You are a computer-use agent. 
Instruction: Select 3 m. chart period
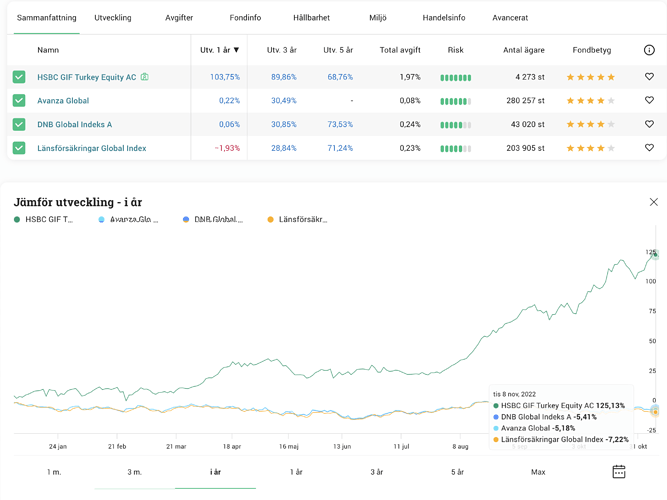tap(134, 471)
